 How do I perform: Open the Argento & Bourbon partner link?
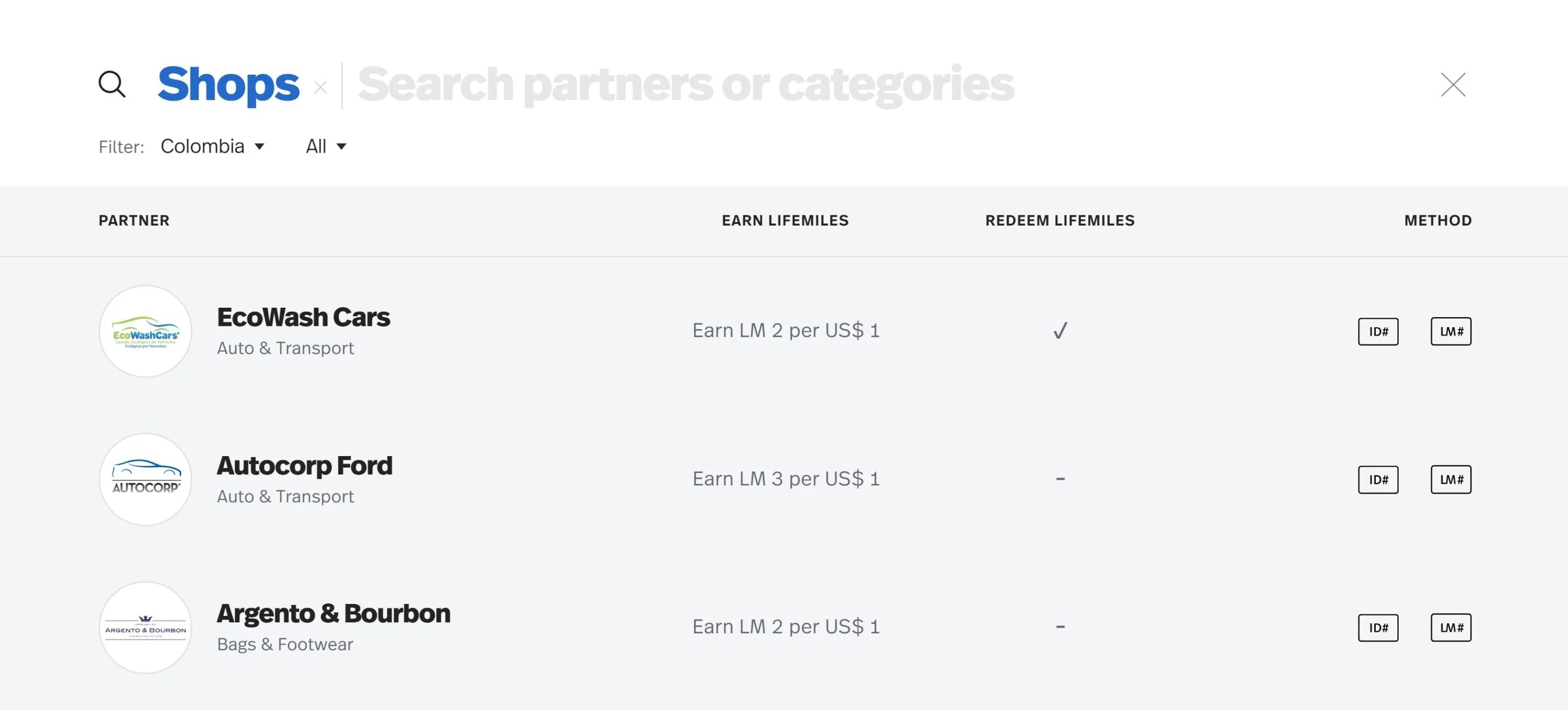click(x=333, y=614)
